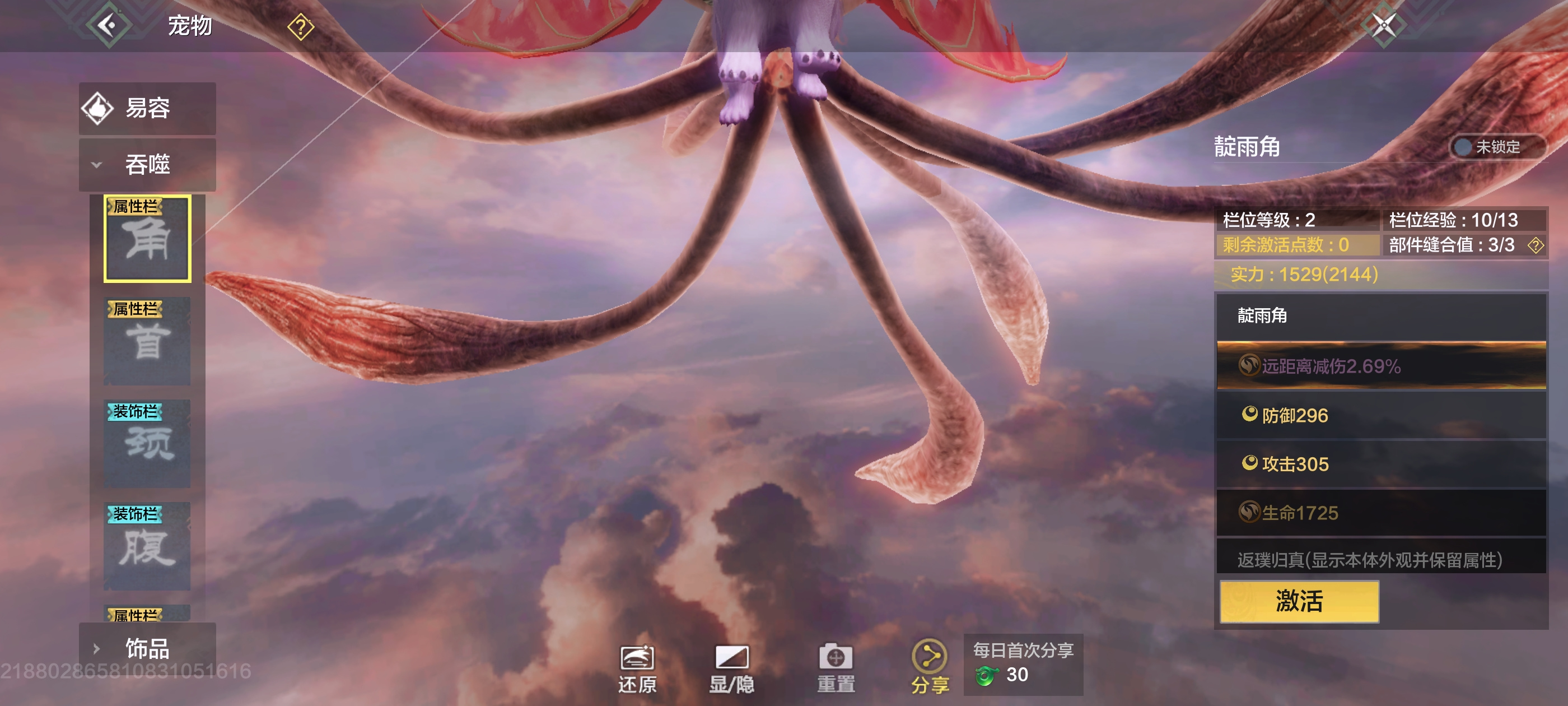Select the 防御296 attribute row
This screenshot has width=1568, height=706.
click(1381, 415)
